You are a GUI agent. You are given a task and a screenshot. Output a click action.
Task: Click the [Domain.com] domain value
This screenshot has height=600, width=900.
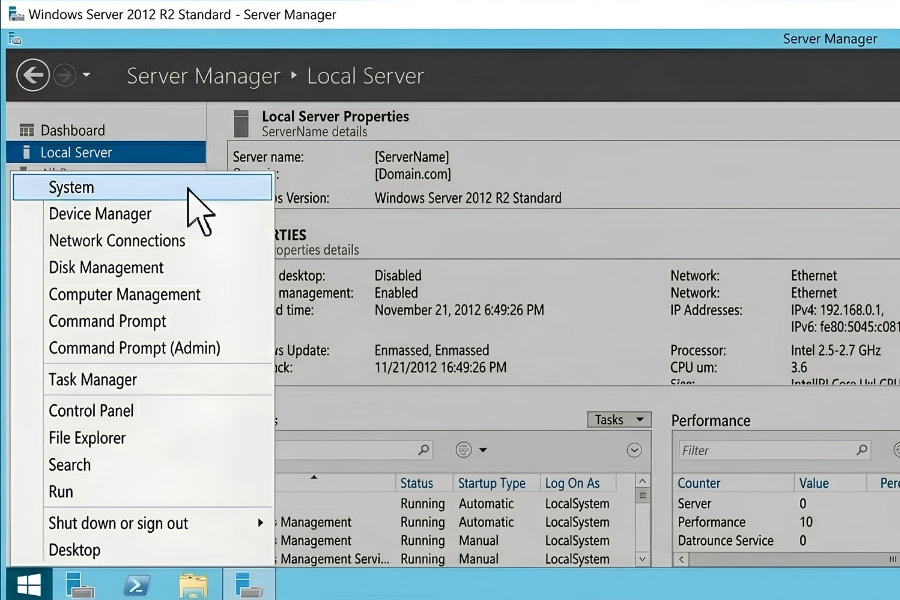(413, 174)
